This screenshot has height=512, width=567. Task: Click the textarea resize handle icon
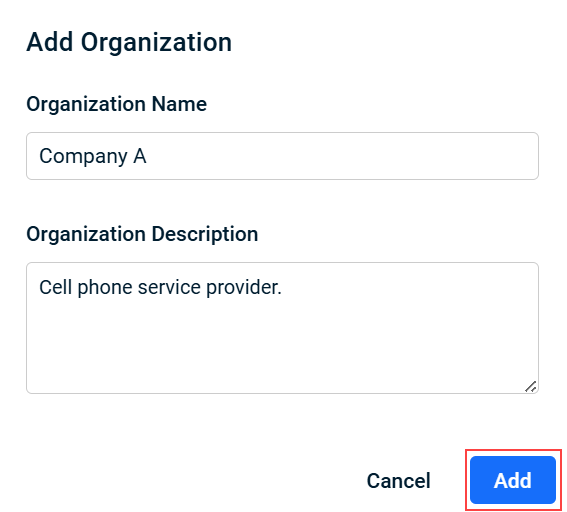(530, 387)
